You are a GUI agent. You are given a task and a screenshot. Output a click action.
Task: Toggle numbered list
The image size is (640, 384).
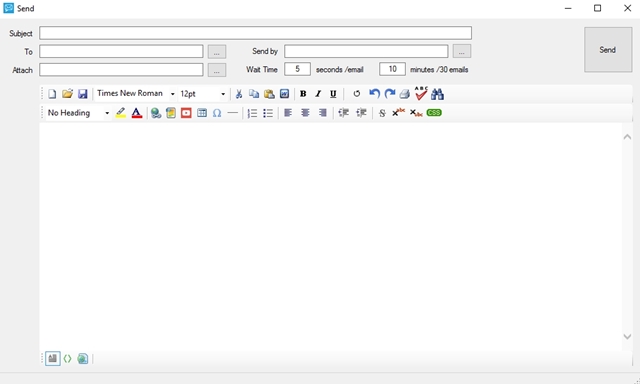(252, 113)
